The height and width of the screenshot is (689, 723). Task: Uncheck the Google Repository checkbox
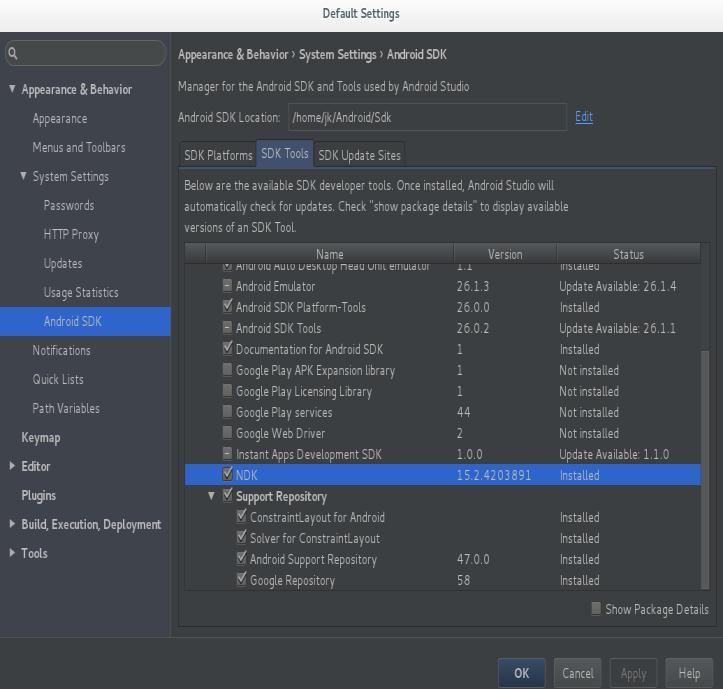(x=241, y=579)
